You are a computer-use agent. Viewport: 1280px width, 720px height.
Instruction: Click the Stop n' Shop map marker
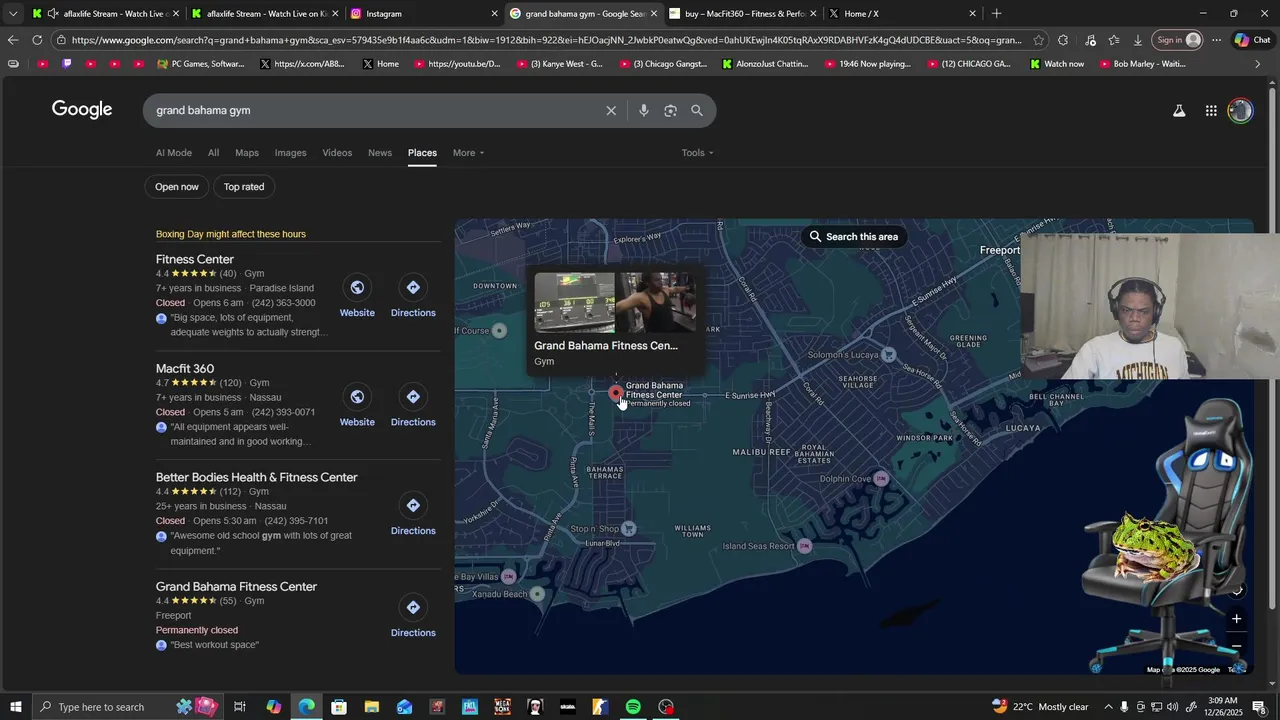pos(628,528)
